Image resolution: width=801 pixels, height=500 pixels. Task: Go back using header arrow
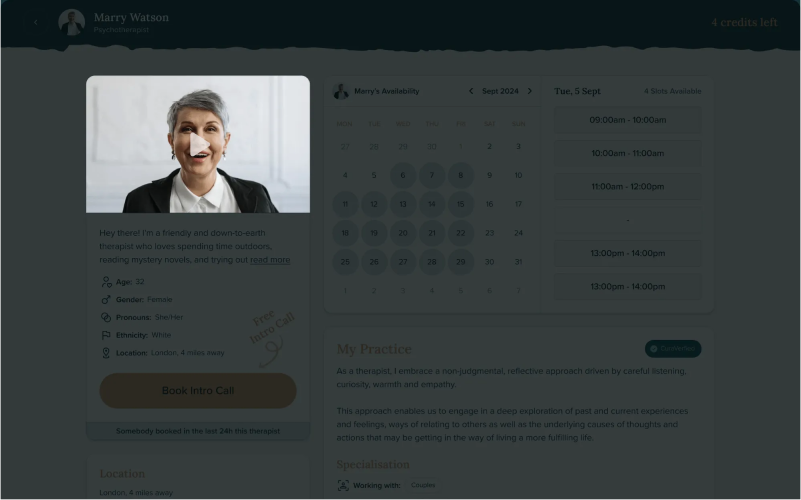coord(35,22)
